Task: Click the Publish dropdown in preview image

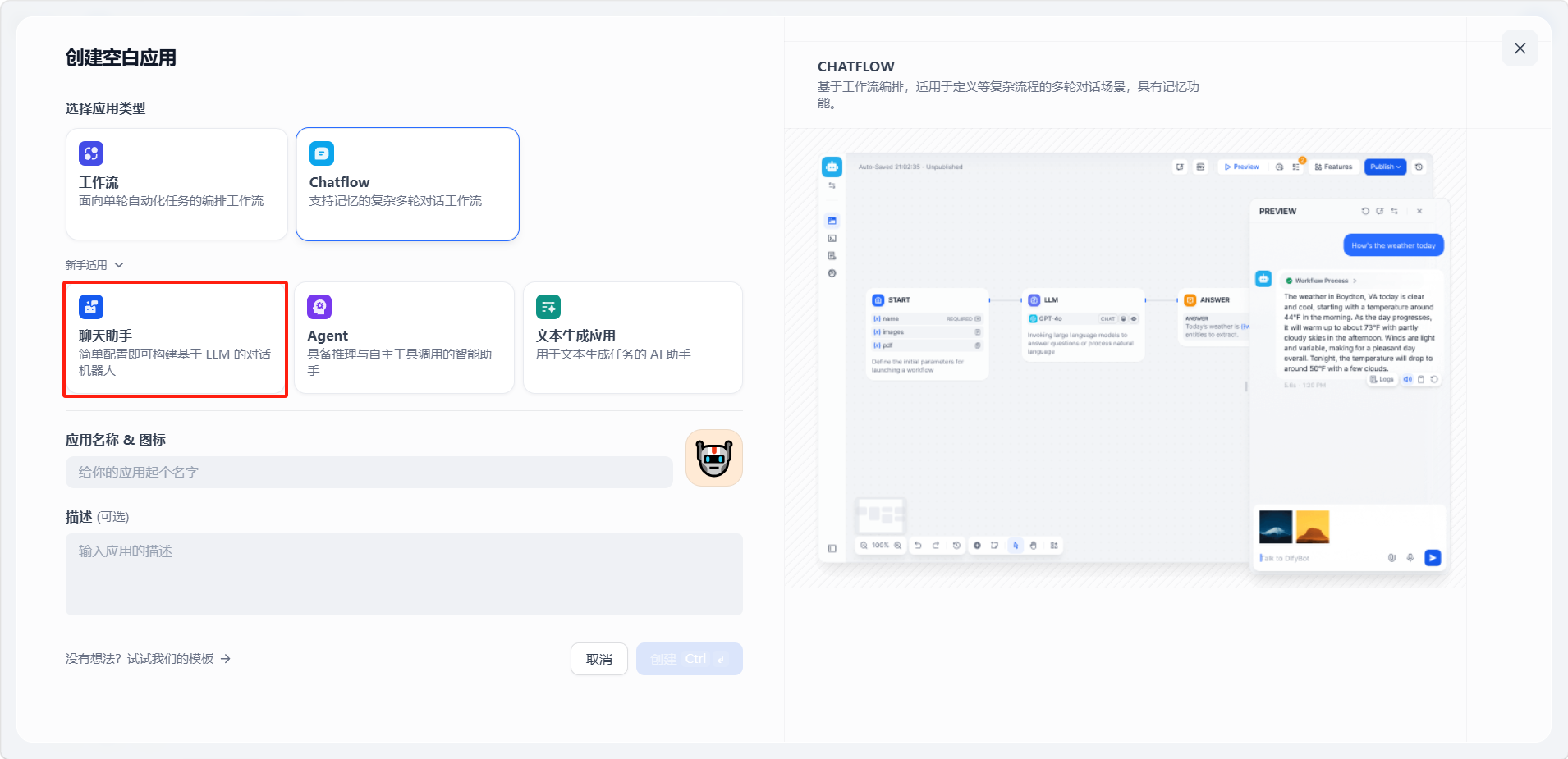Action: coord(1385,167)
